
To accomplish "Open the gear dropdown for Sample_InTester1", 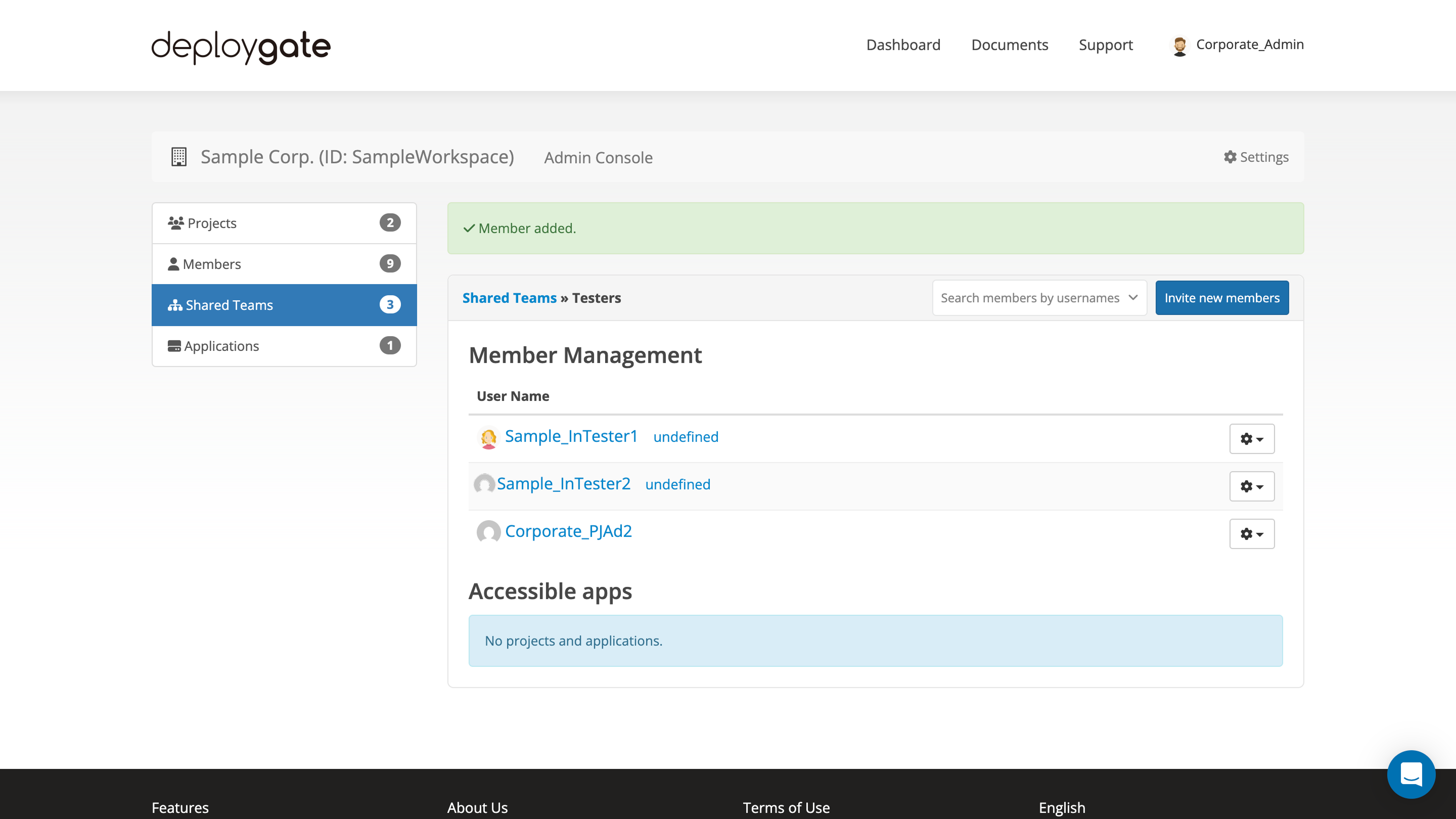I will 1251,439.
